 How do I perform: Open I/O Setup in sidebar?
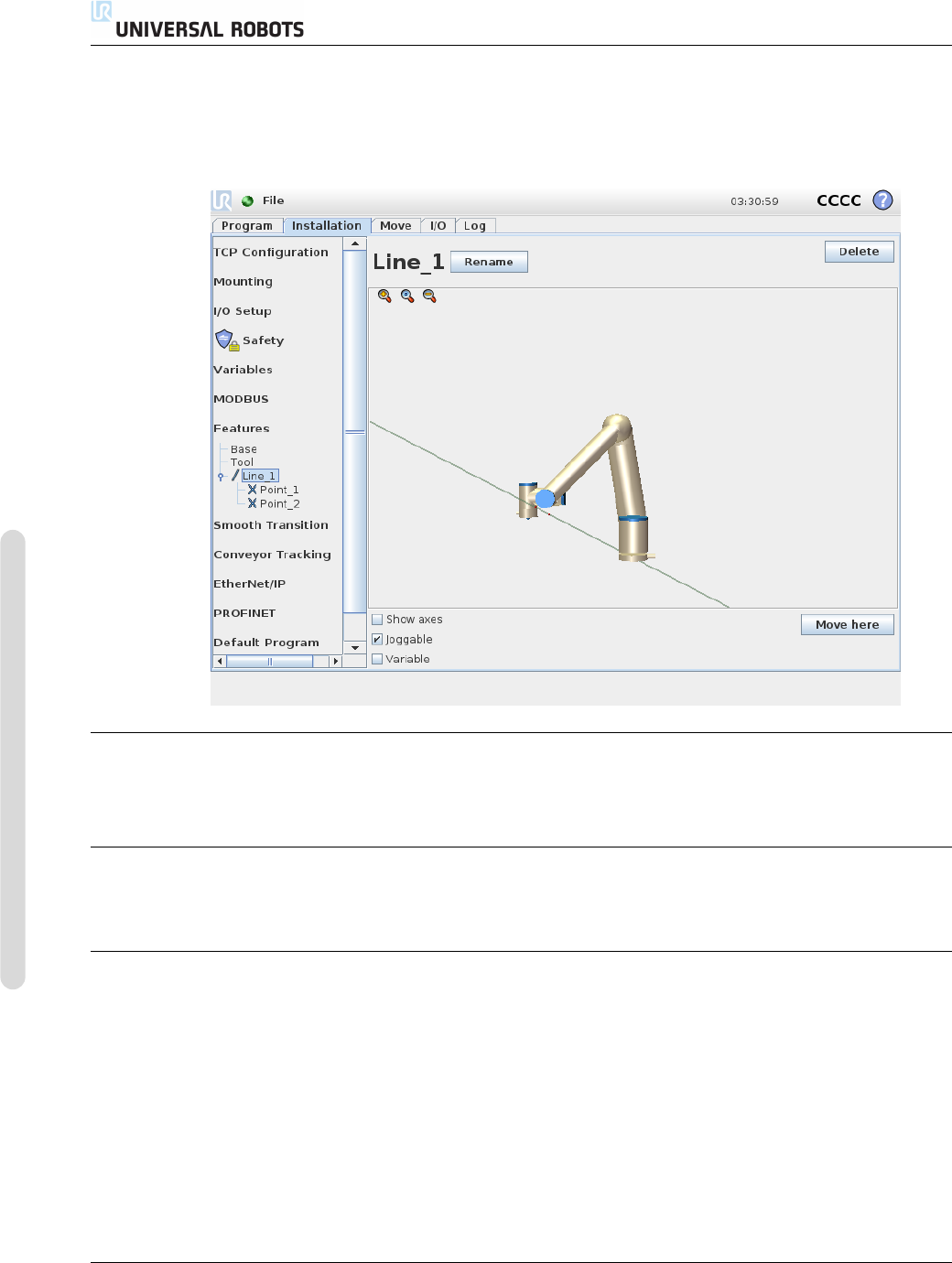(243, 311)
